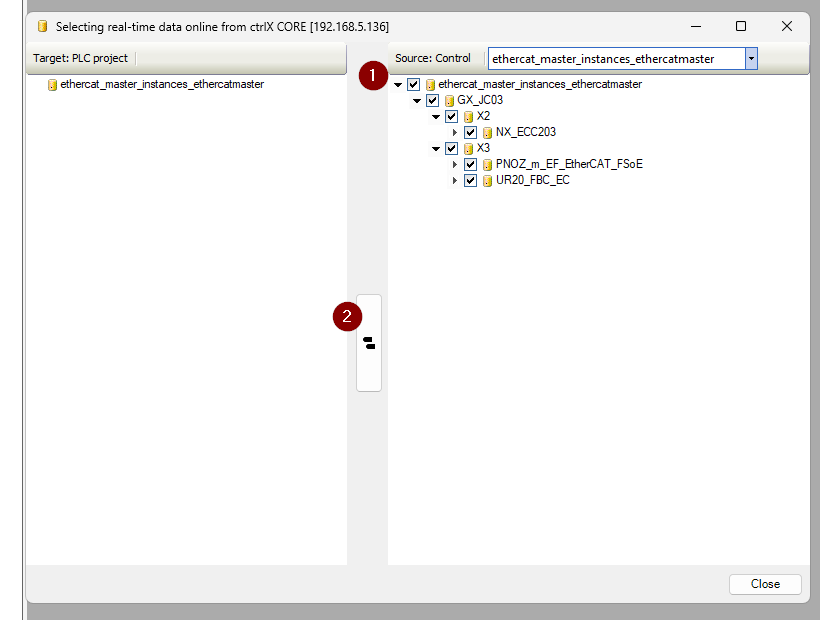820x620 pixels.
Task: Uncheck the X2 checkbox
Action: pos(451,116)
